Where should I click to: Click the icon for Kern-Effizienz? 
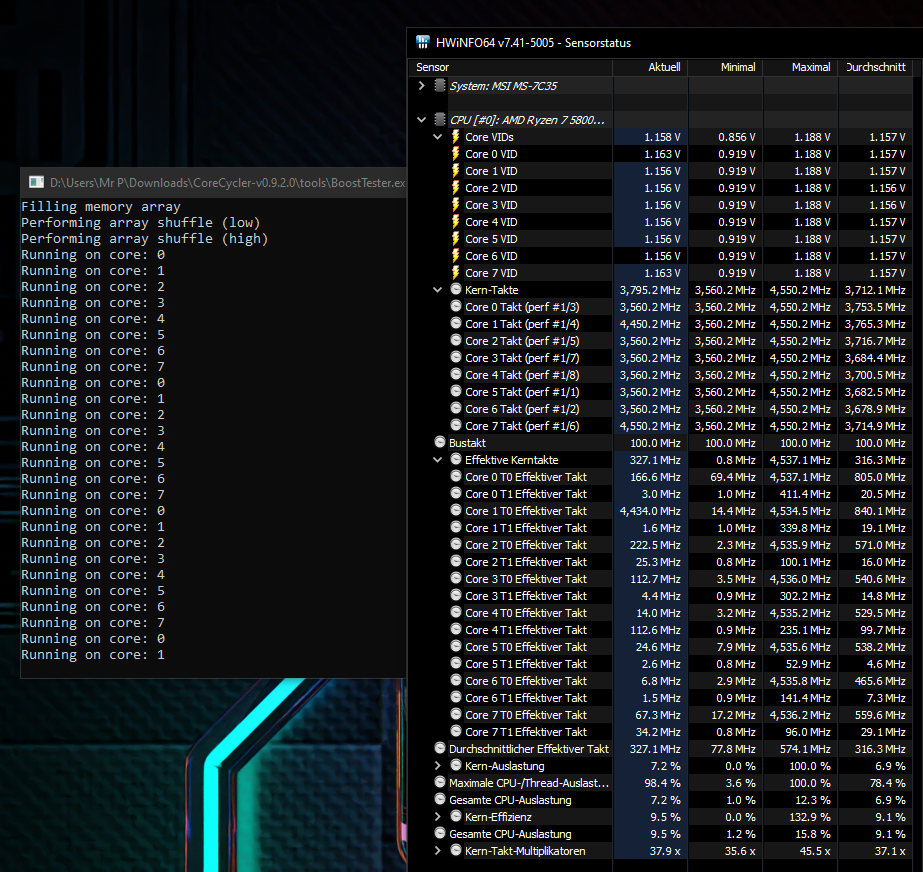[x=456, y=816]
